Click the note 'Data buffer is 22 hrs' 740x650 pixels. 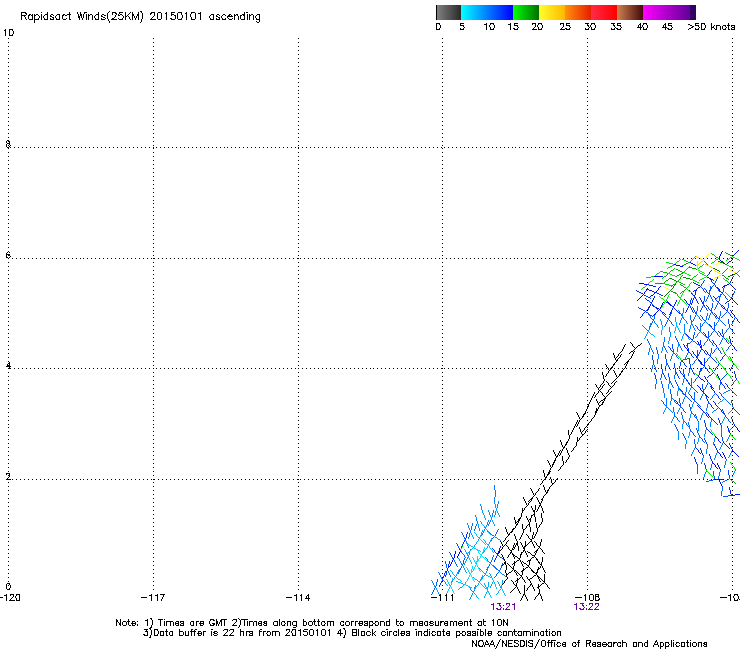[x=204, y=633]
